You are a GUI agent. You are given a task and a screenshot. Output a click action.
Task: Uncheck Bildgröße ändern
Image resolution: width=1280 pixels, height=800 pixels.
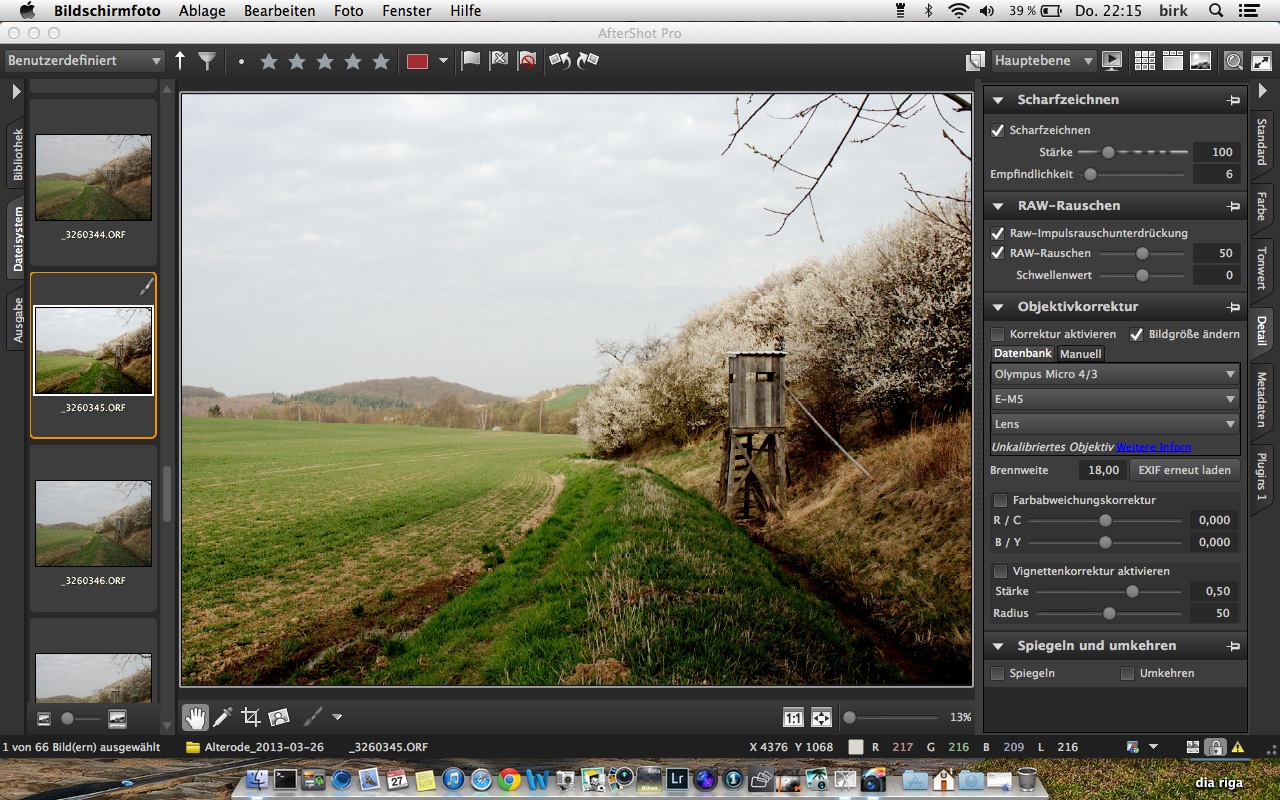(x=1136, y=334)
